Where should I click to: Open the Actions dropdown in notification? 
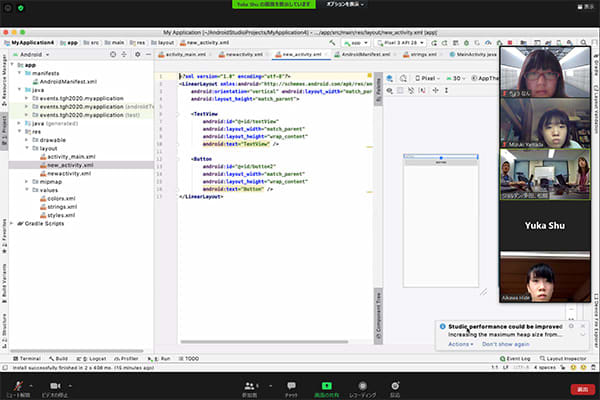(x=461, y=344)
